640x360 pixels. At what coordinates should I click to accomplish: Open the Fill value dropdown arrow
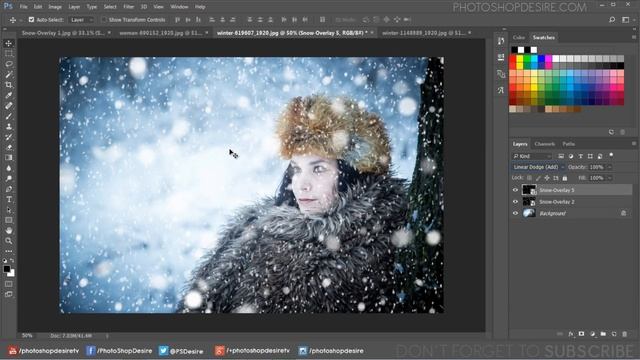pos(610,178)
